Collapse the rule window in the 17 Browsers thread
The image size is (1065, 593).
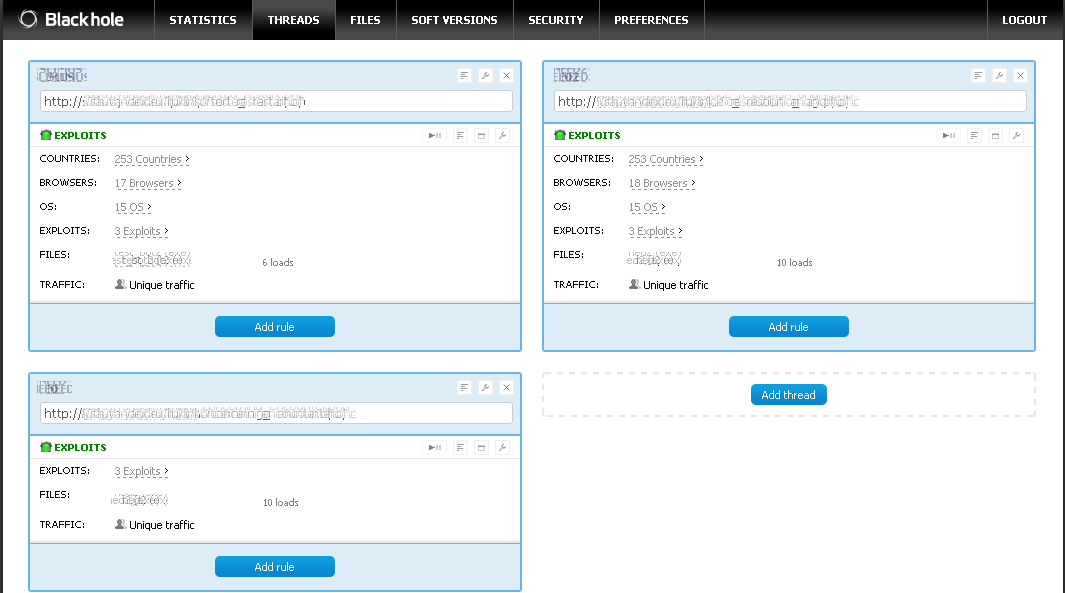tap(481, 136)
